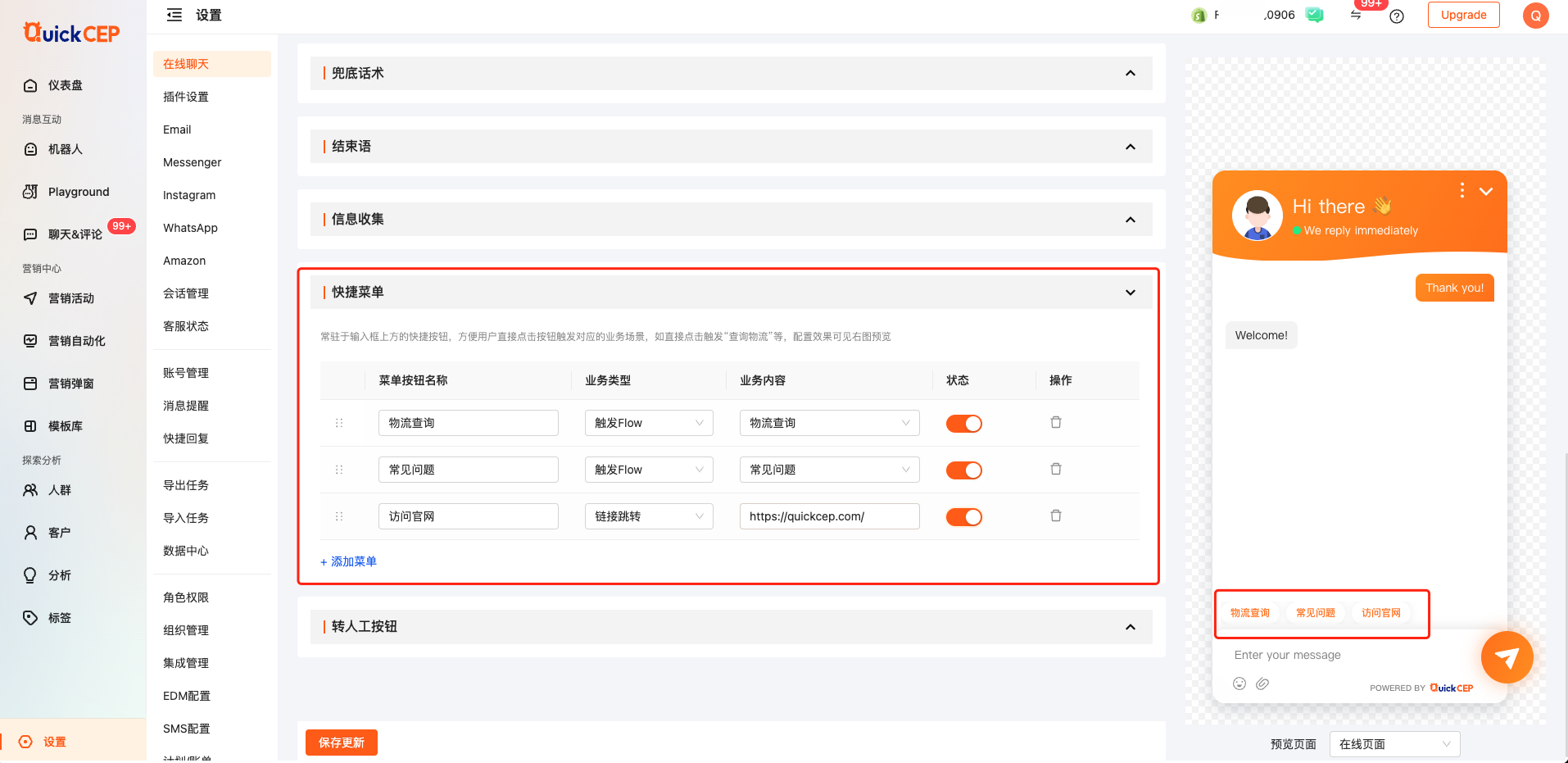1568x763 pixels.
Task: Expand the 转人工按钮 section
Action: tap(1131, 627)
